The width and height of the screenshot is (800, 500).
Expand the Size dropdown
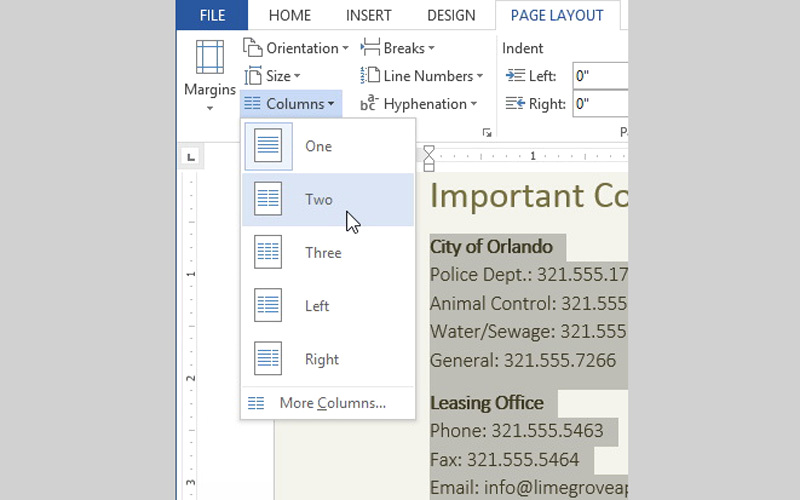272,76
